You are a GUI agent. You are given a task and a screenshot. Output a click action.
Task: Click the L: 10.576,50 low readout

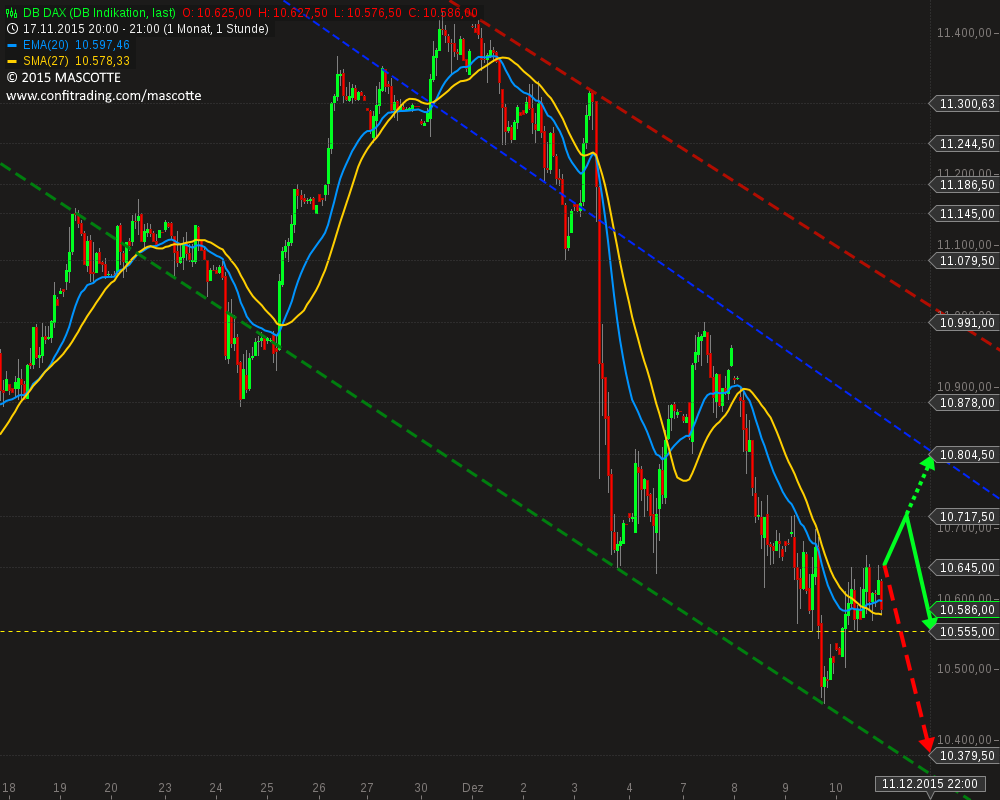[x=368, y=13]
